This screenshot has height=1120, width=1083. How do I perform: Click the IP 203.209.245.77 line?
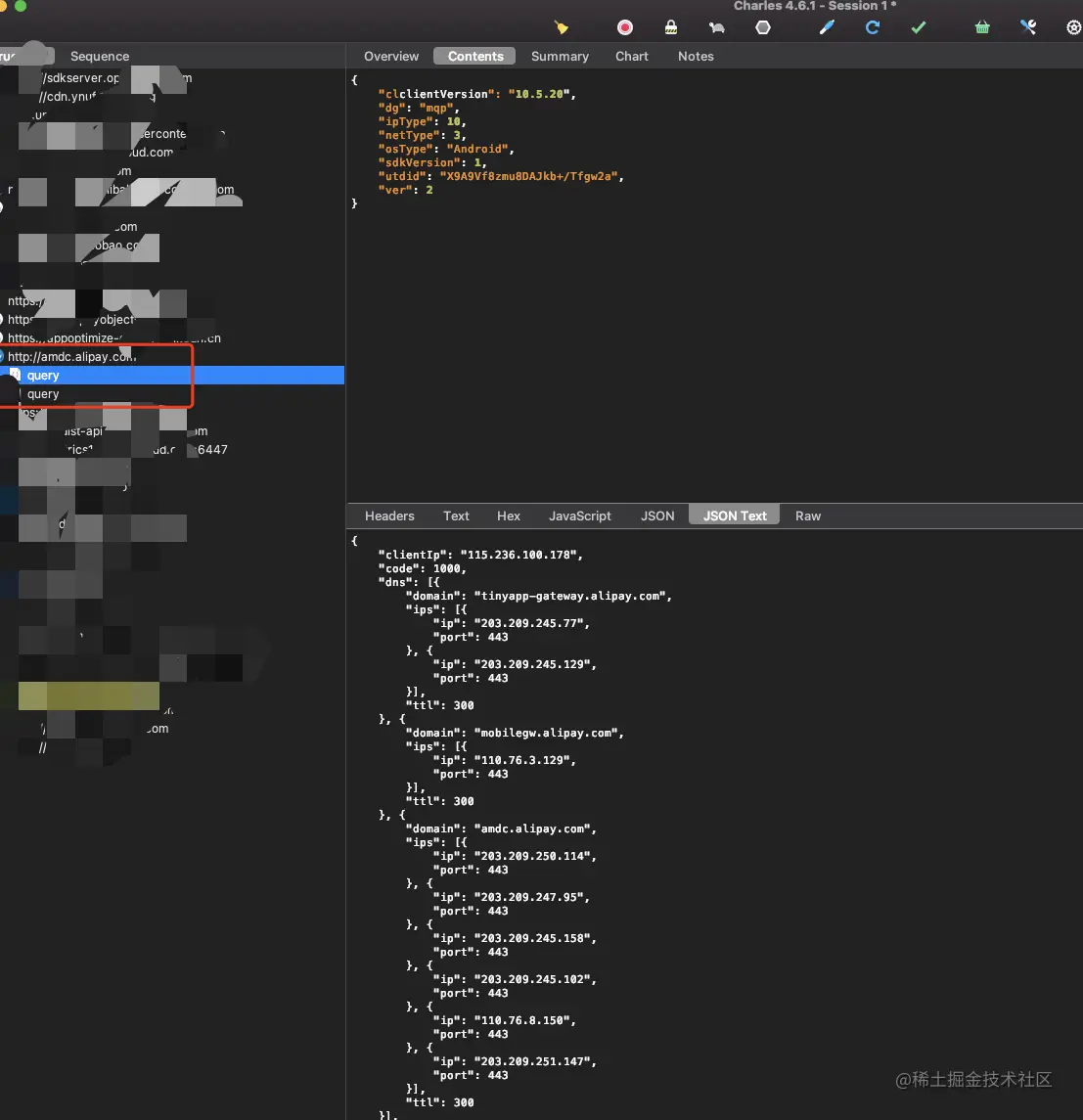tap(511, 623)
